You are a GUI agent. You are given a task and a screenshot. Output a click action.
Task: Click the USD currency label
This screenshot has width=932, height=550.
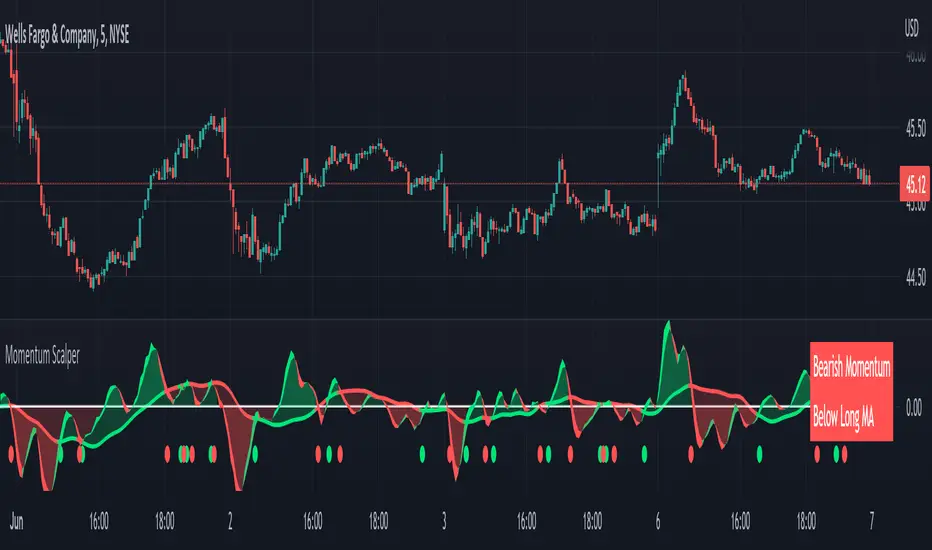pyautogui.click(x=911, y=28)
